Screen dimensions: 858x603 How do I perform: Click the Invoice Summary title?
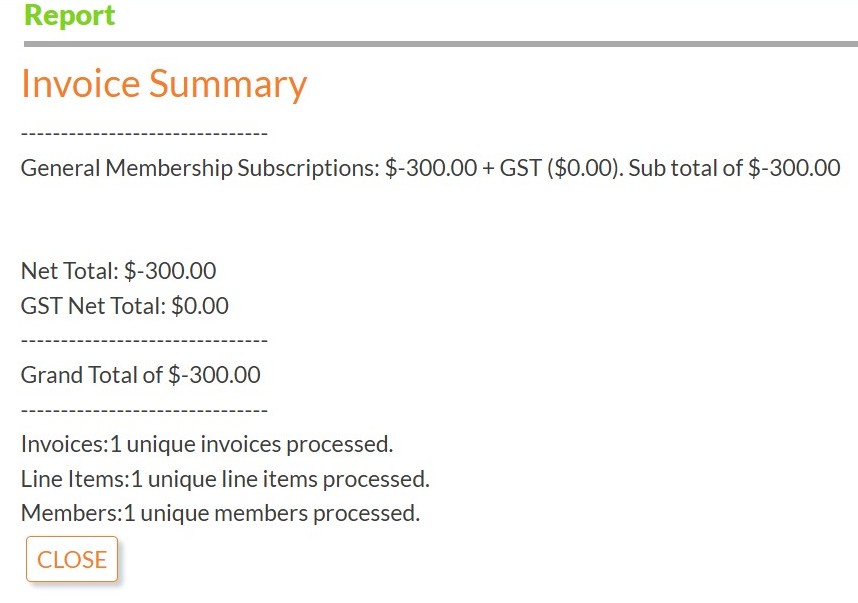[x=162, y=84]
